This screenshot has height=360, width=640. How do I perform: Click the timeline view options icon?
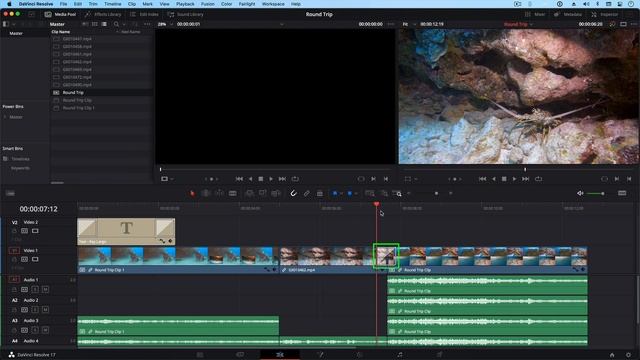click(x=10, y=193)
